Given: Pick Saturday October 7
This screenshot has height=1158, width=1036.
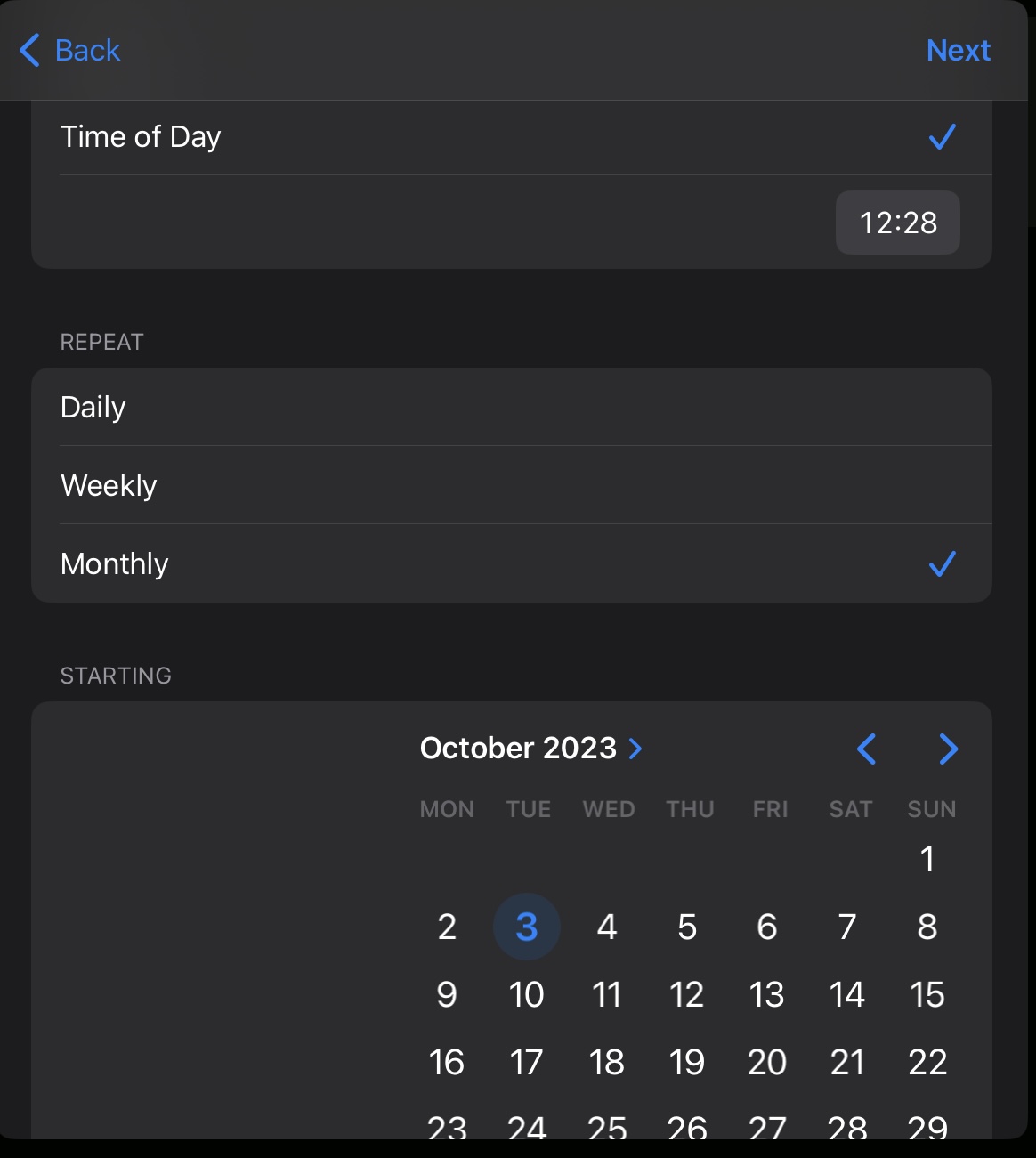Looking at the screenshot, I should [847, 927].
